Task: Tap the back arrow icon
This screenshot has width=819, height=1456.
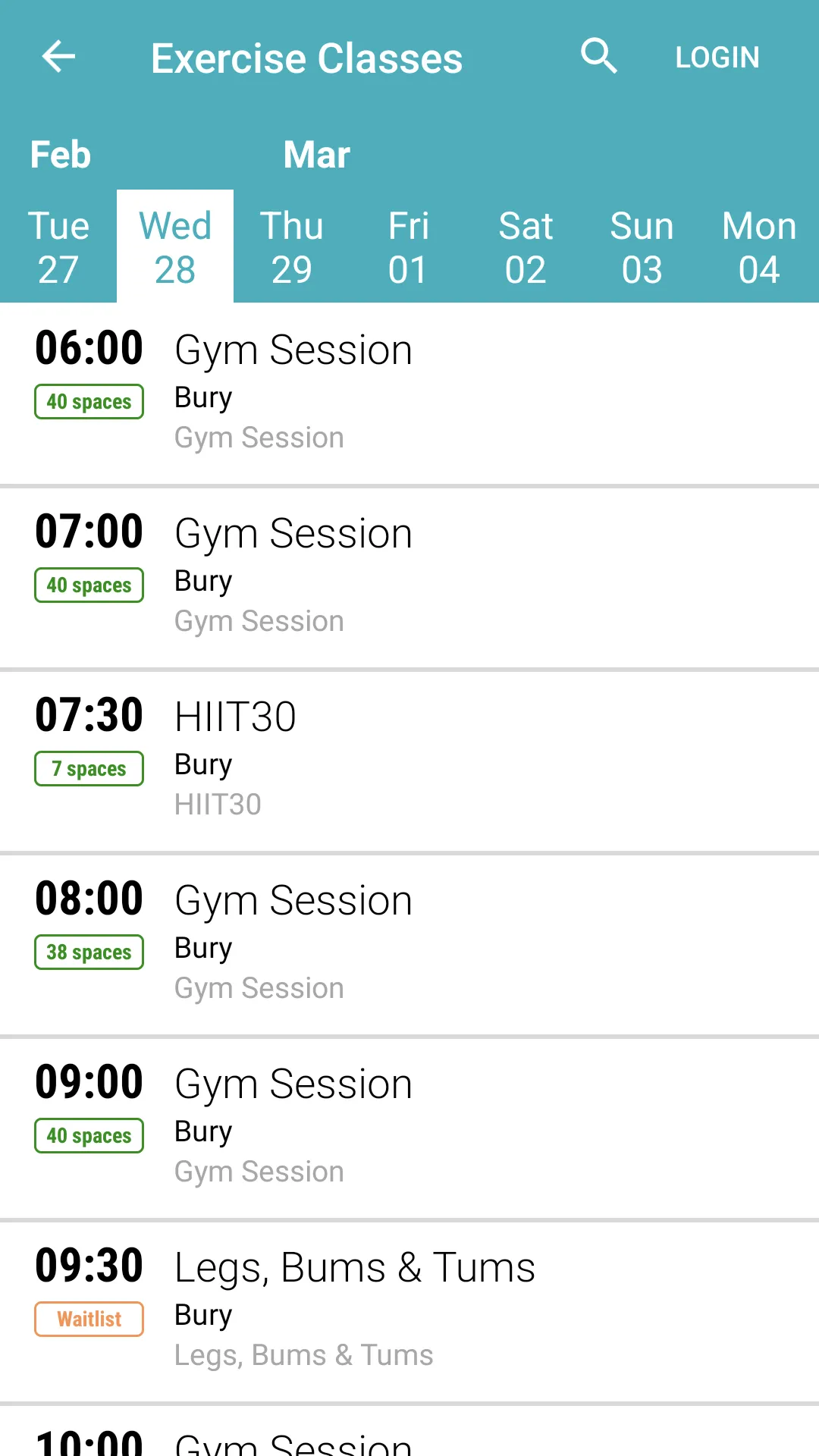Action: click(x=58, y=57)
